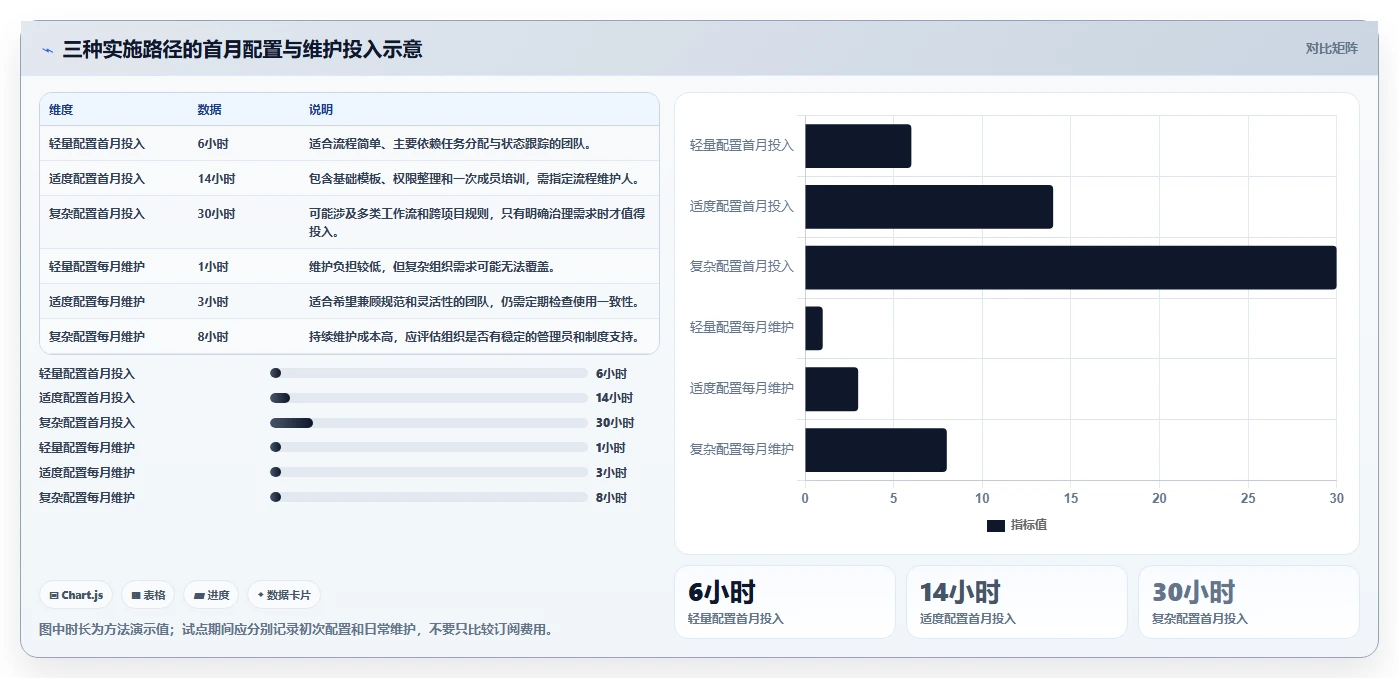1399x678 pixels.
Task: Click the chart bar for 适度配置首月投入
Action: point(929,207)
